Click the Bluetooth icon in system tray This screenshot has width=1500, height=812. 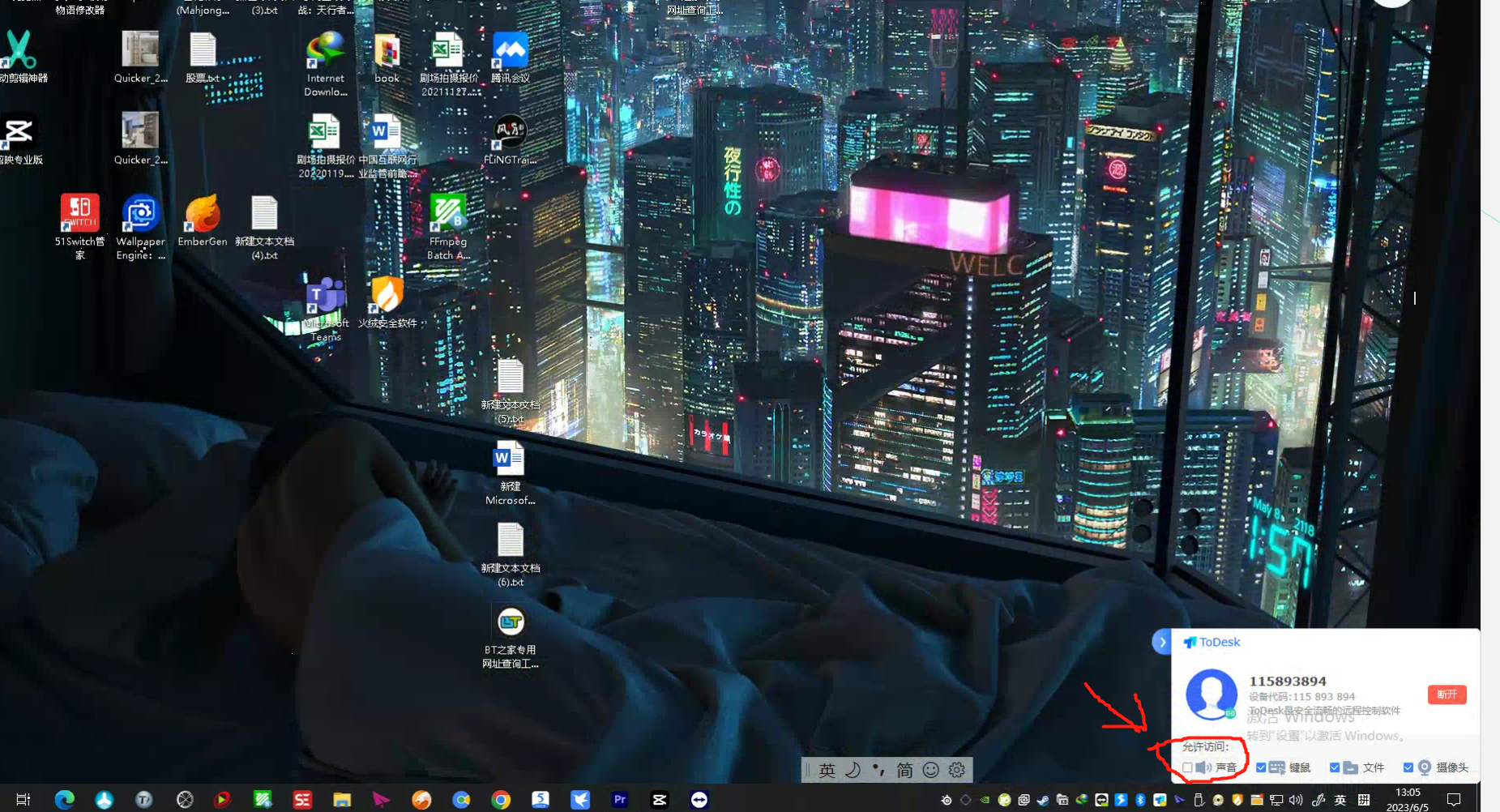[1140, 800]
